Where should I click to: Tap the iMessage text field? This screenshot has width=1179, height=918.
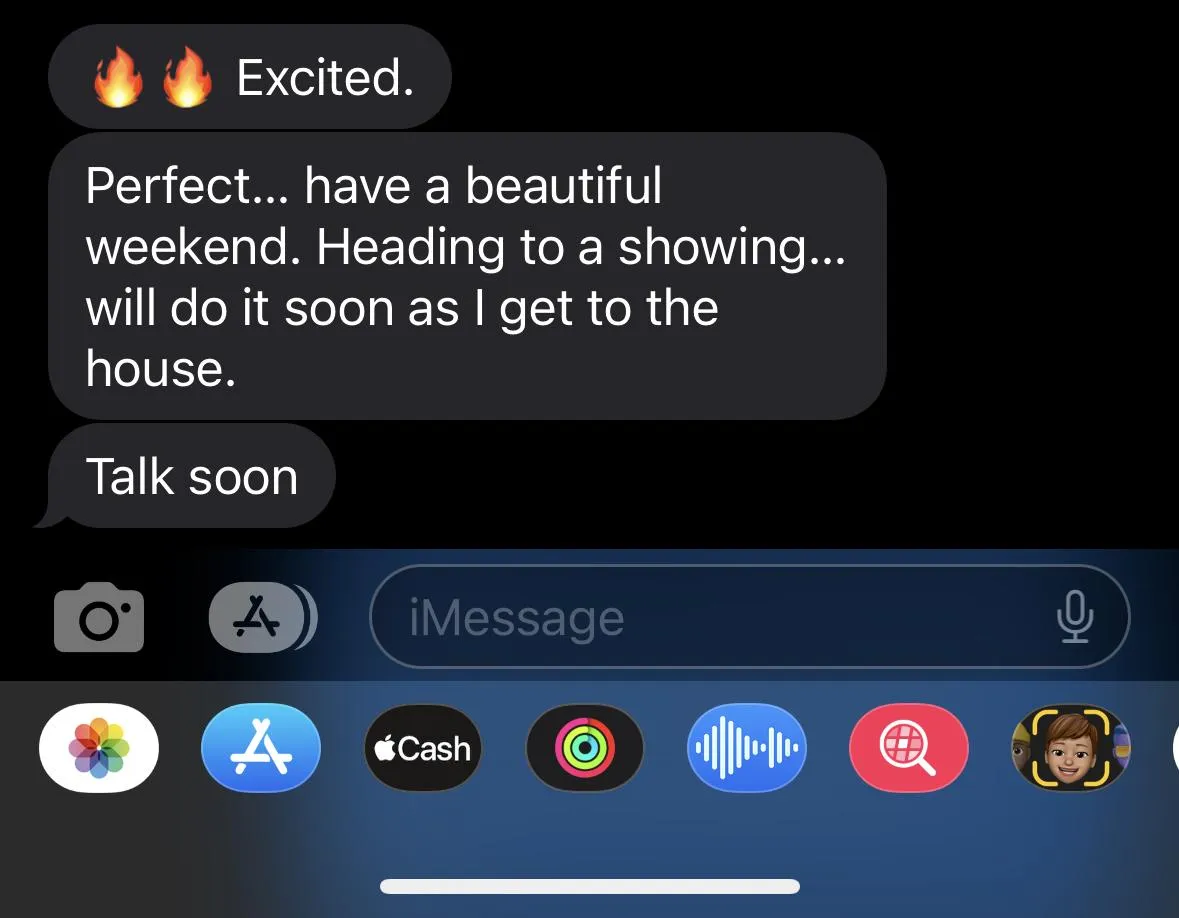750,617
